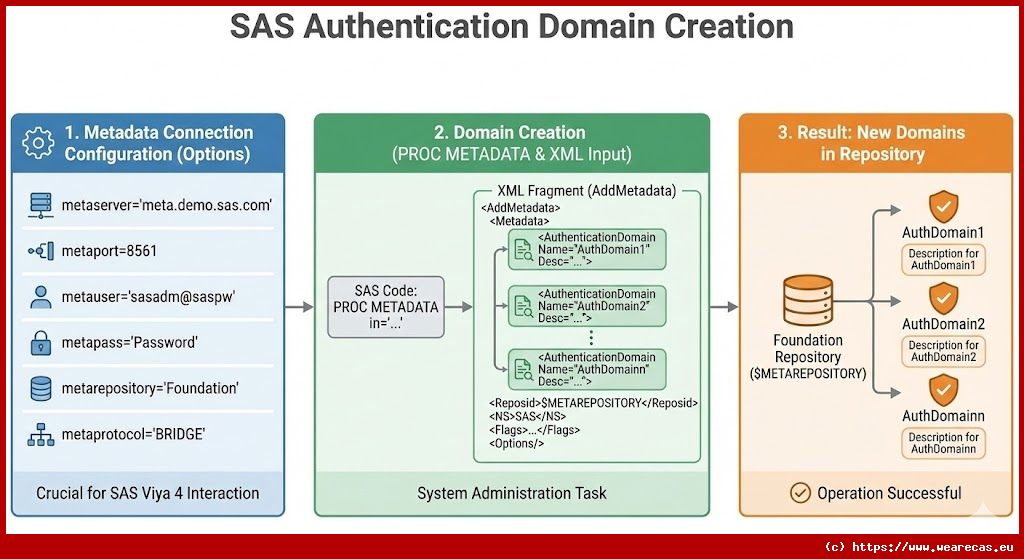Select the AuthDomainn XML entry box
Image resolution: width=1024 pixels, height=559 pixels.
click(x=586, y=369)
